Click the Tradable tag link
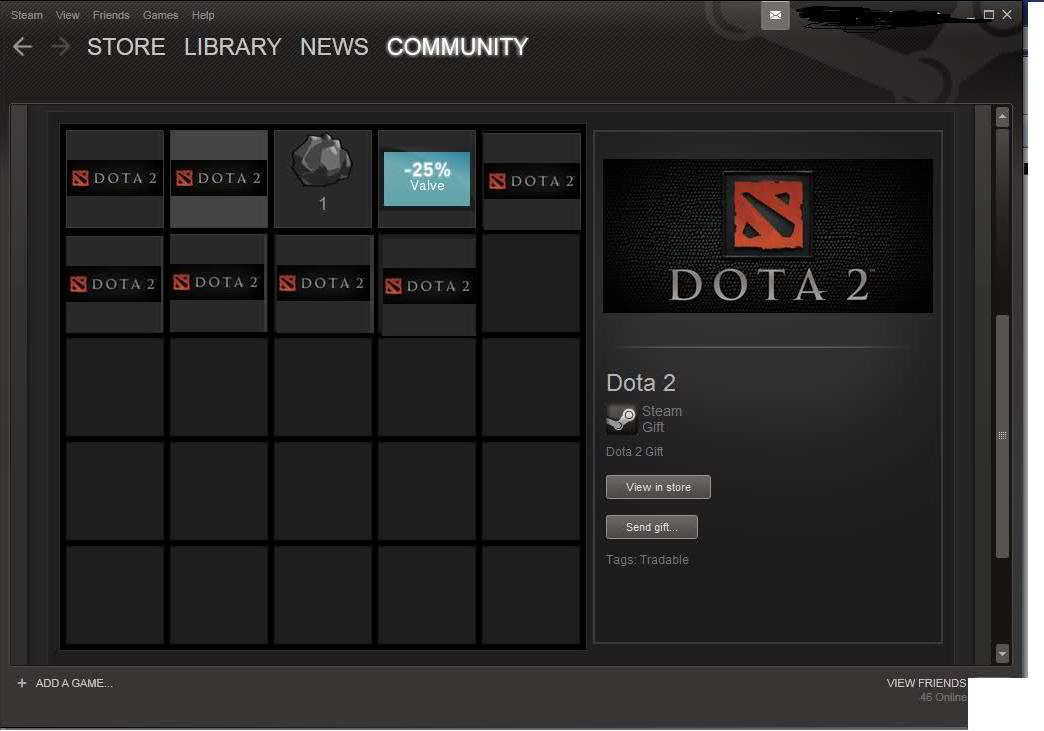 click(666, 560)
